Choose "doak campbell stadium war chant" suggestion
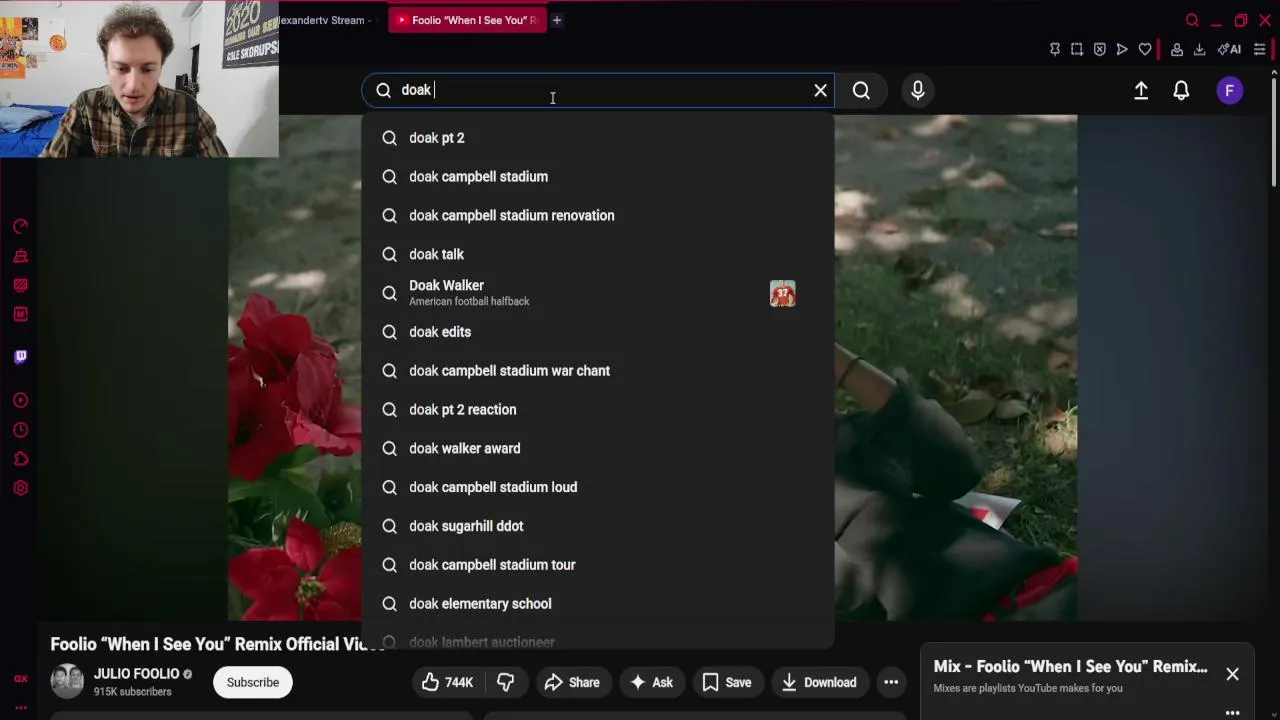This screenshot has width=1280, height=720. (598, 371)
